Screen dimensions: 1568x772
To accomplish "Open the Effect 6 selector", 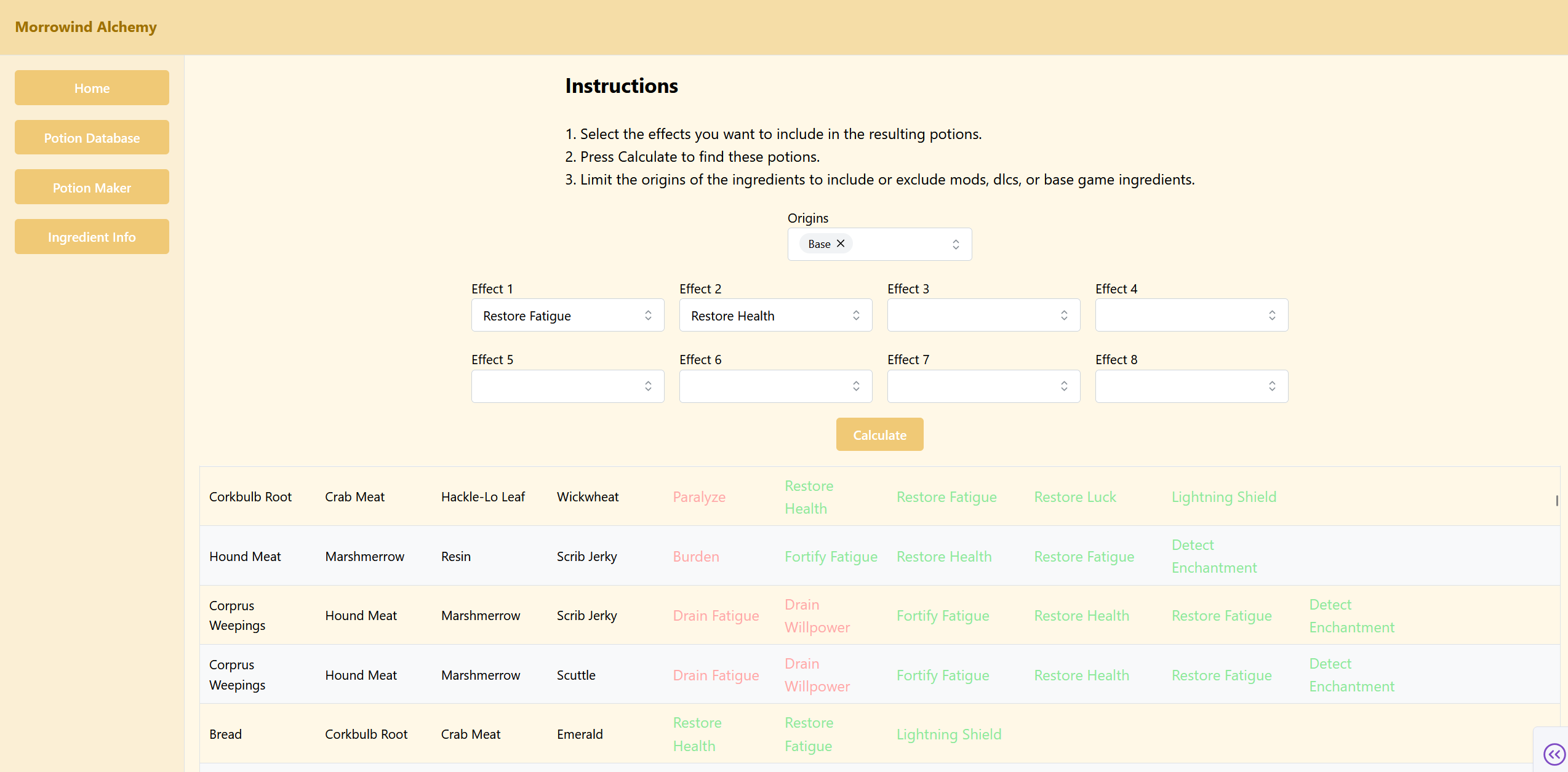I will click(x=775, y=386).
